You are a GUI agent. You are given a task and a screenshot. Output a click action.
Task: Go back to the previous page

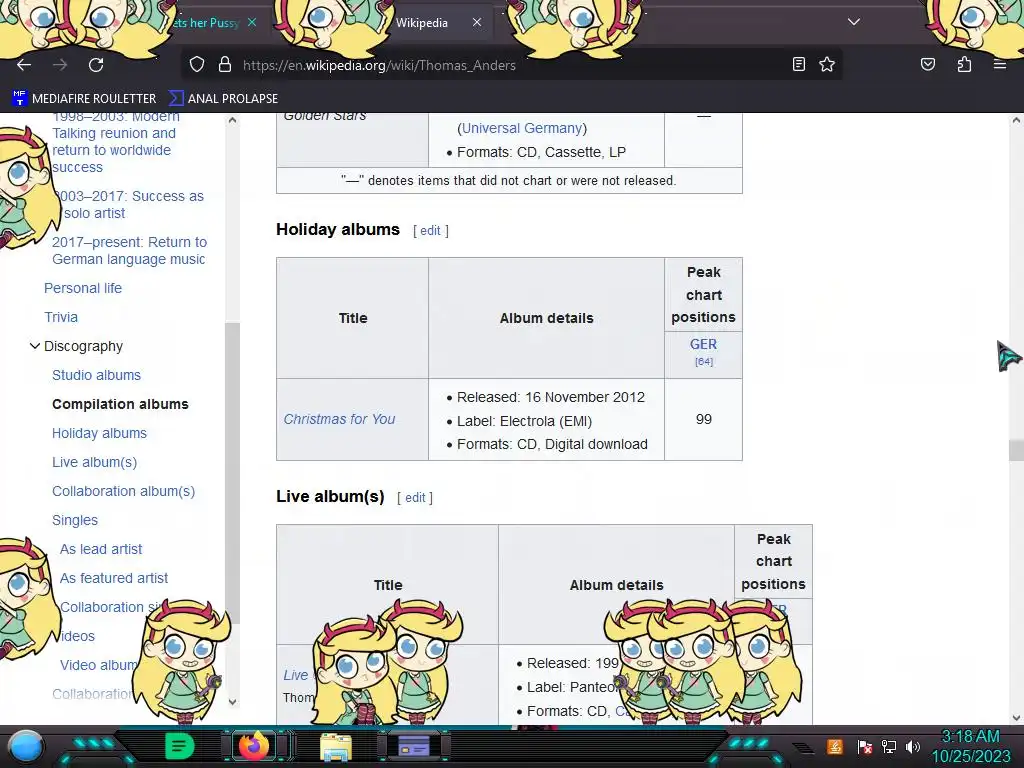pyautogui.click(x=24, y=65)
